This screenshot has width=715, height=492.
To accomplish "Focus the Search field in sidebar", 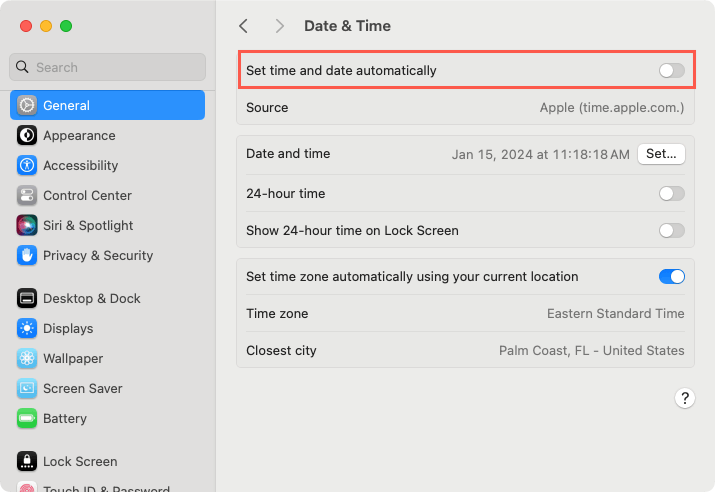I will pyautogui.click(x=108, y=67).
